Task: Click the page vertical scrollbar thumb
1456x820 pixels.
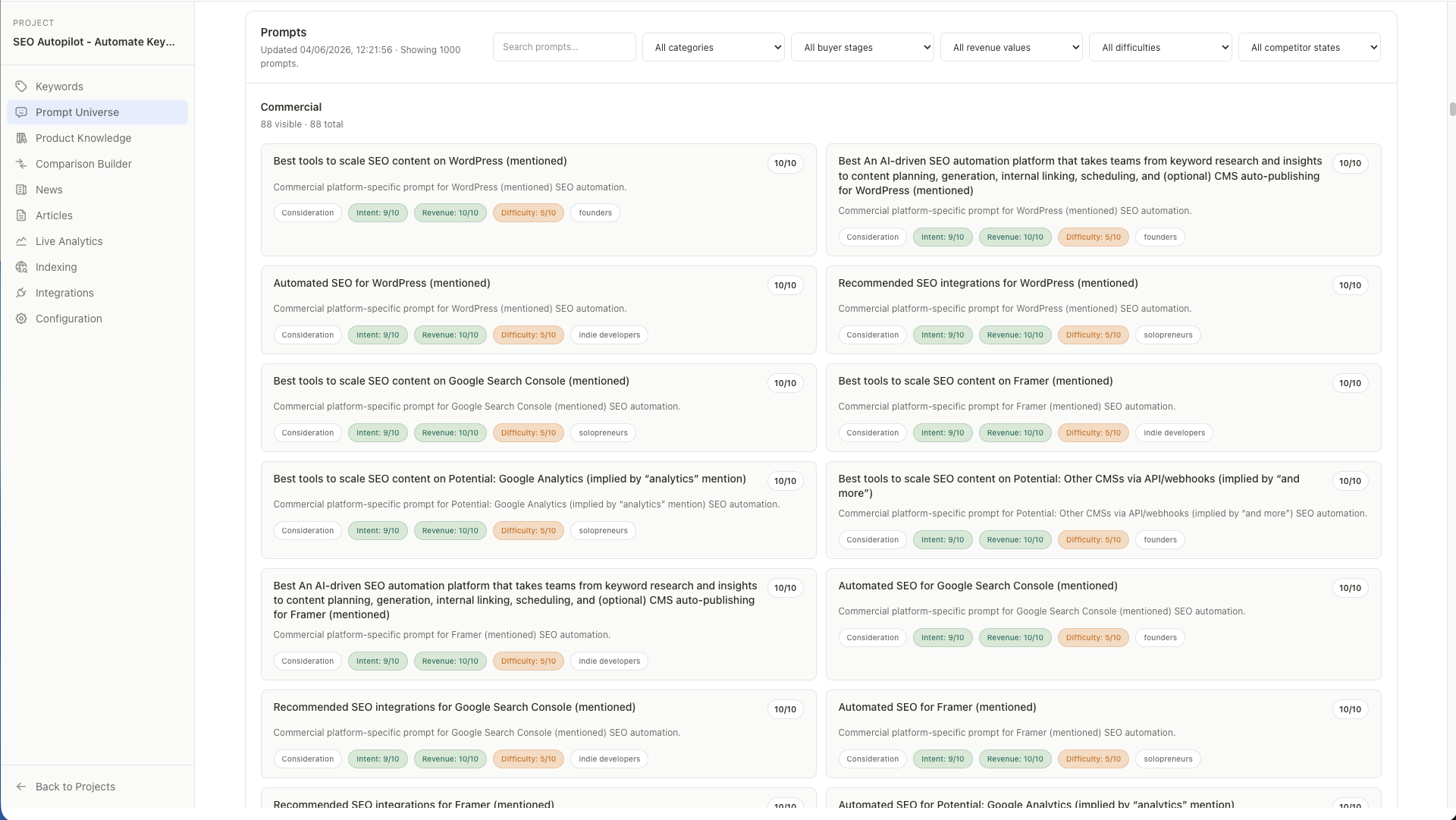Action: coord(1452,109)
